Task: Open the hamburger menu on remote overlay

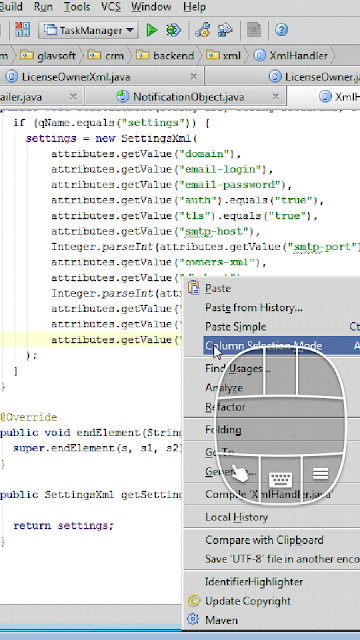Action: tap(320, 473)
